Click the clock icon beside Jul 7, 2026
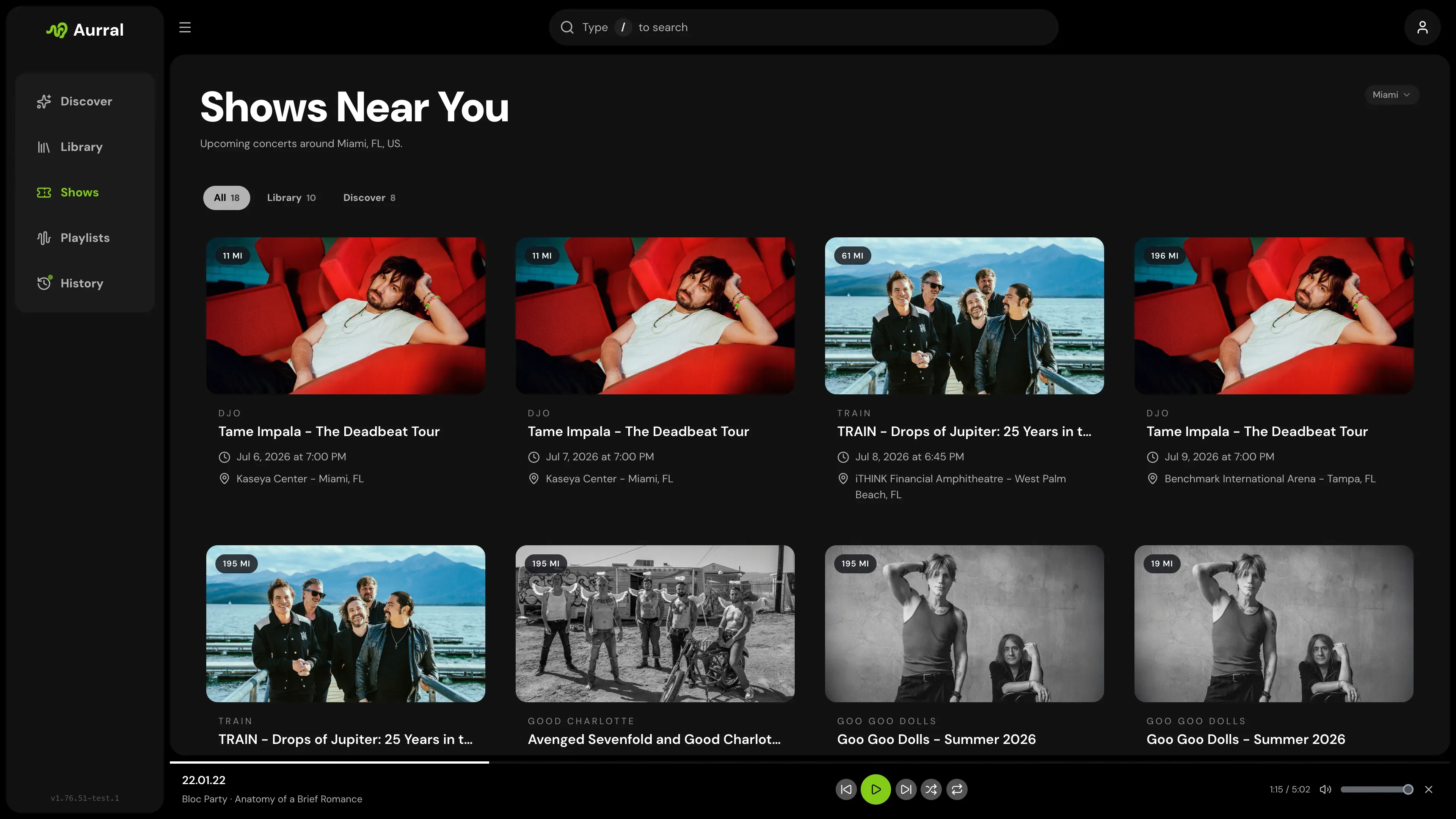This screenshot has height=819, width=1456. [x=533, y=457]
